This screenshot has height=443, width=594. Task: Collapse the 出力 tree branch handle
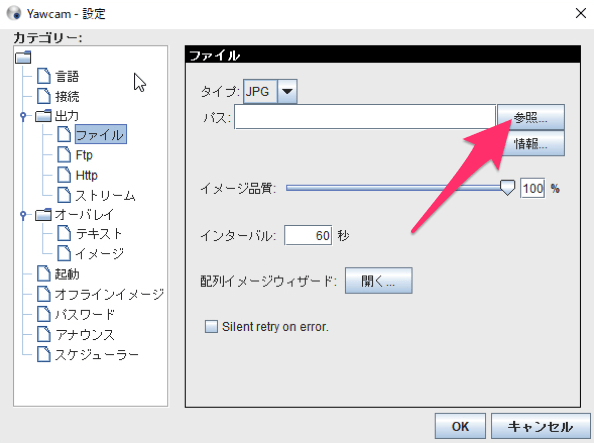click(23, 116)
